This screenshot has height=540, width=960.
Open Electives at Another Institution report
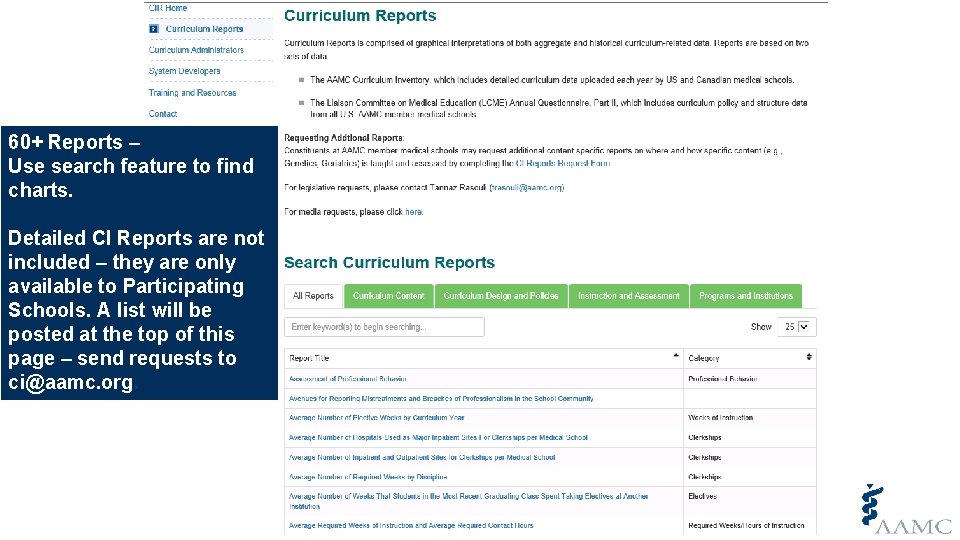[x=468, y=501]
